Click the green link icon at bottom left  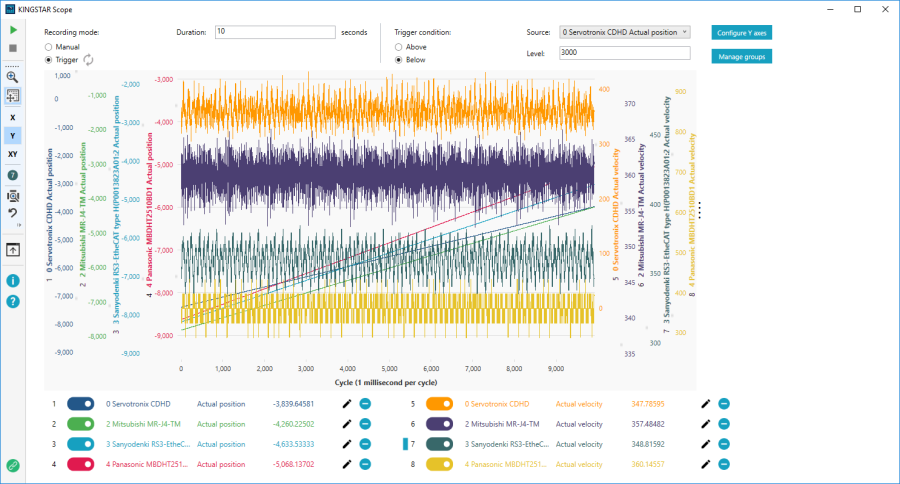pyautogui.click(x=13, y=465)
